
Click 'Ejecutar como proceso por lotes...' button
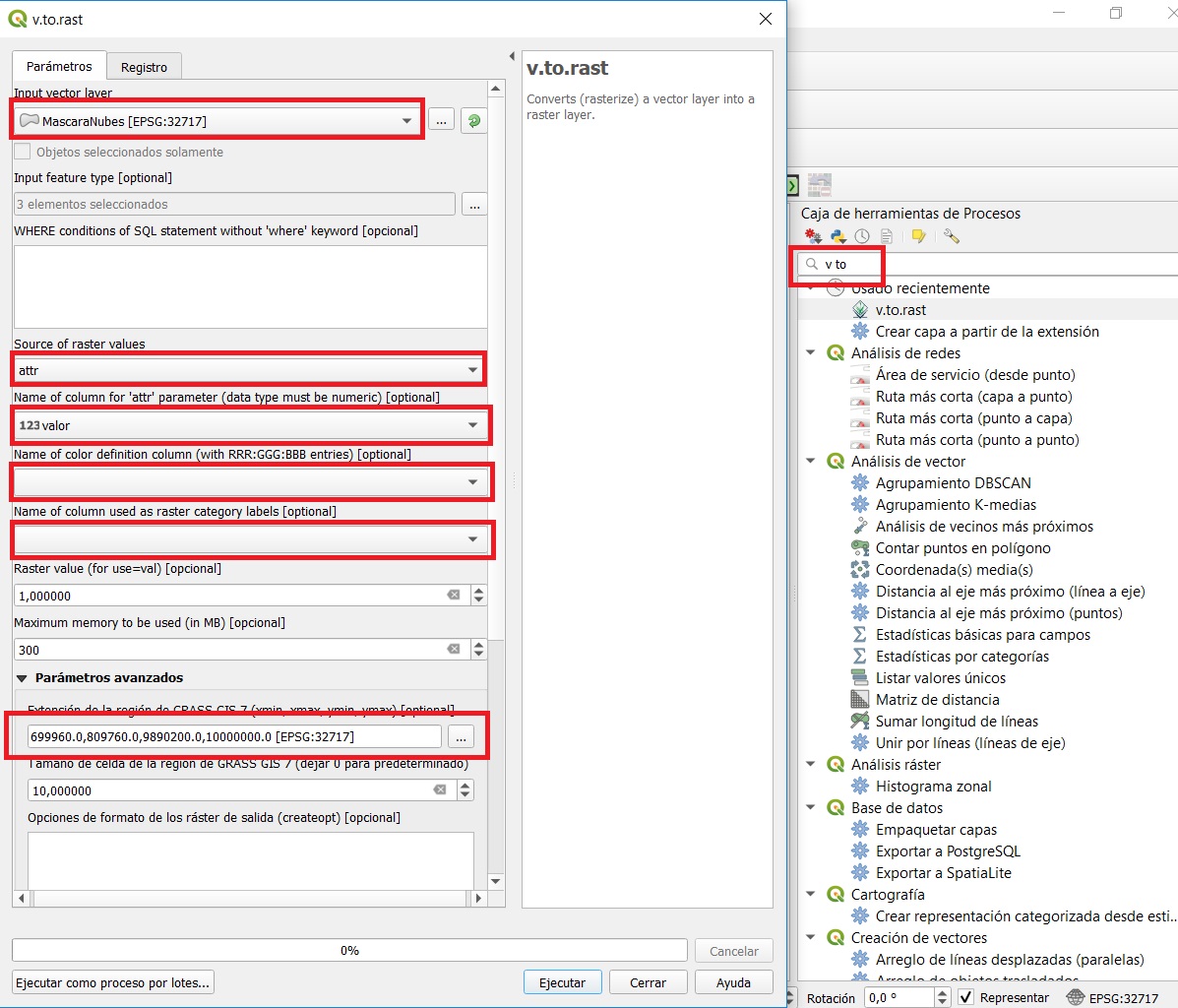[113, 982]
